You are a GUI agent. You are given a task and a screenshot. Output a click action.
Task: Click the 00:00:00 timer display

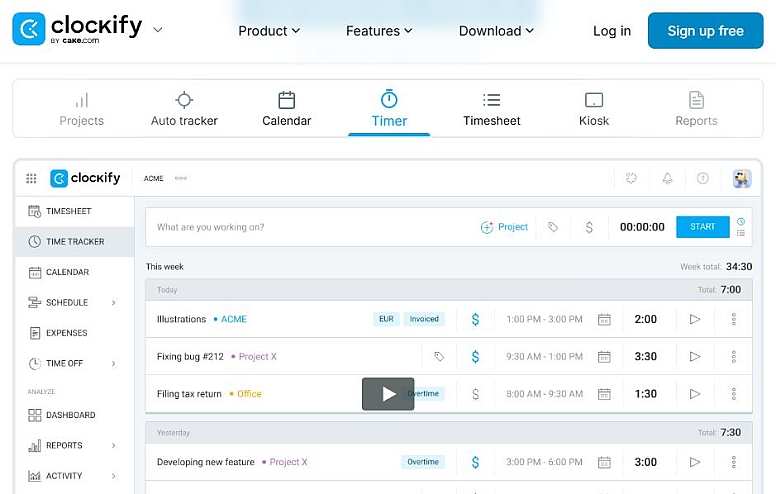tap(642, 227)
